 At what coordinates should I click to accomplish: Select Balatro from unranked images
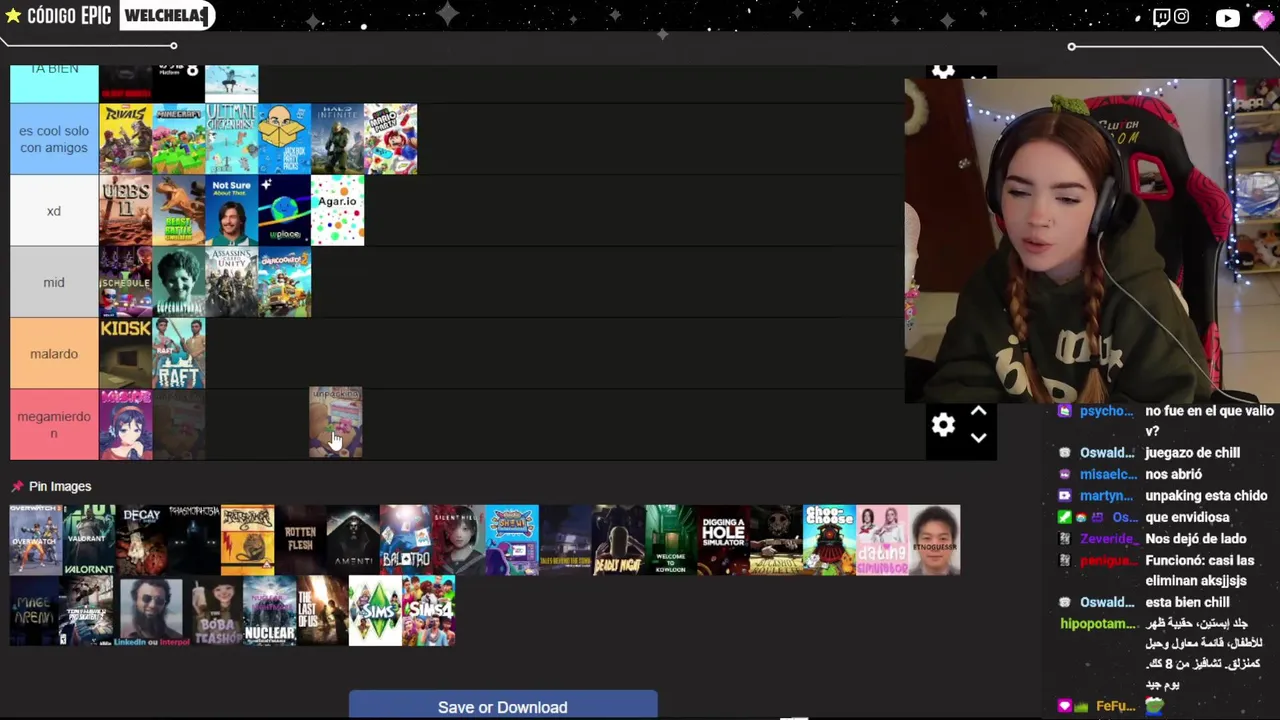(x=406, y=540)
